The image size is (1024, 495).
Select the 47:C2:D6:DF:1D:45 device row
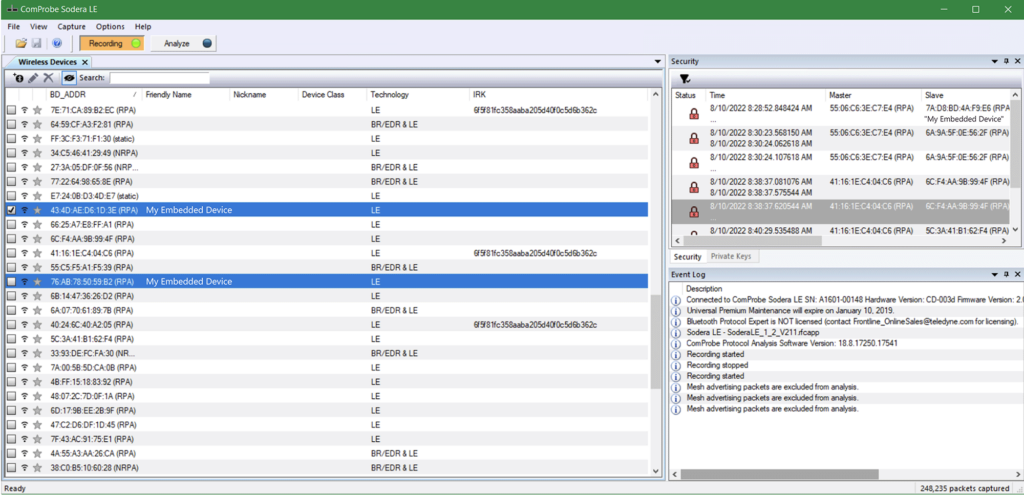(x=327, y=424)
